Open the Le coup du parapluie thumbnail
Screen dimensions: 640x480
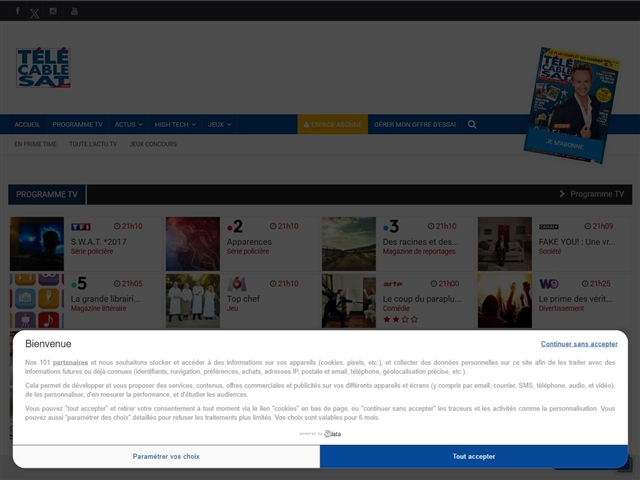pos(349,301)
